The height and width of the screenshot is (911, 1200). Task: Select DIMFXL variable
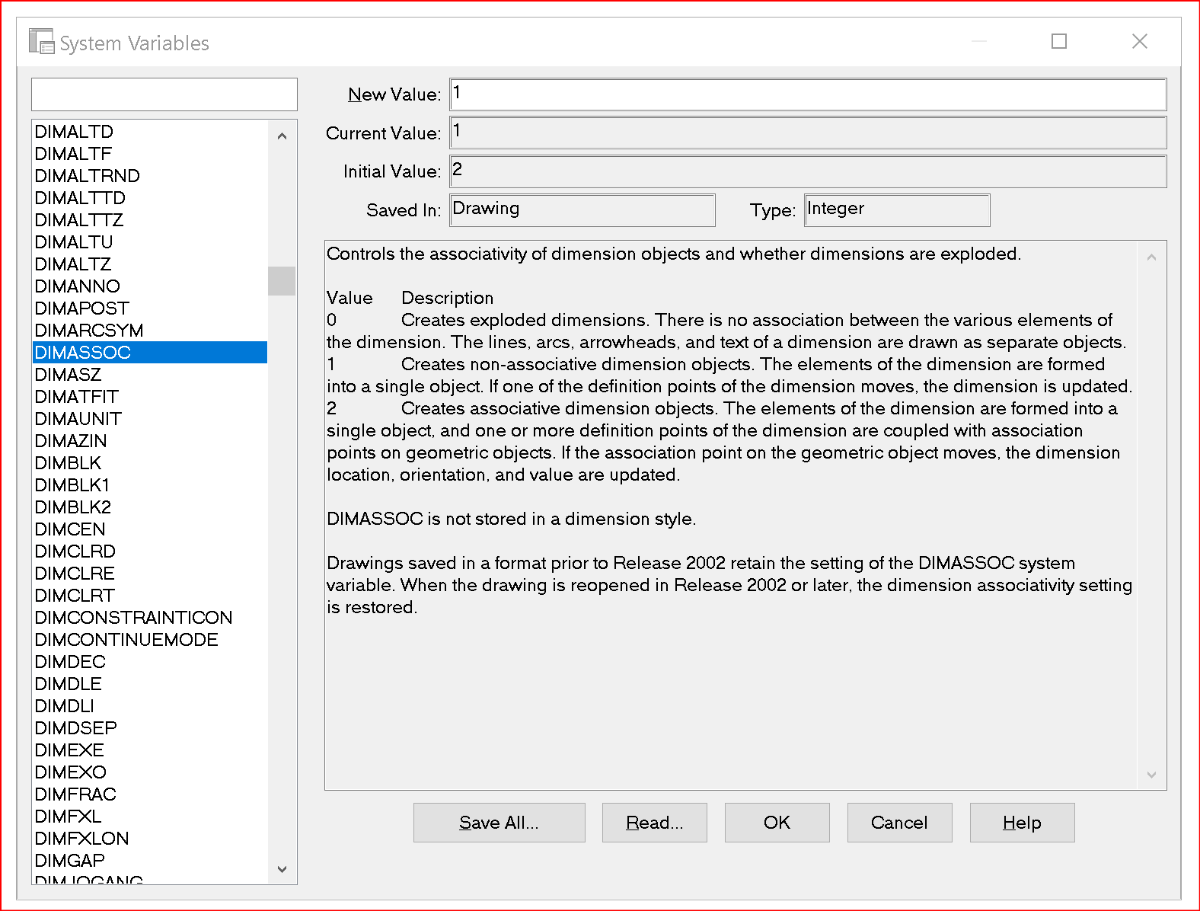coord(149,816)
